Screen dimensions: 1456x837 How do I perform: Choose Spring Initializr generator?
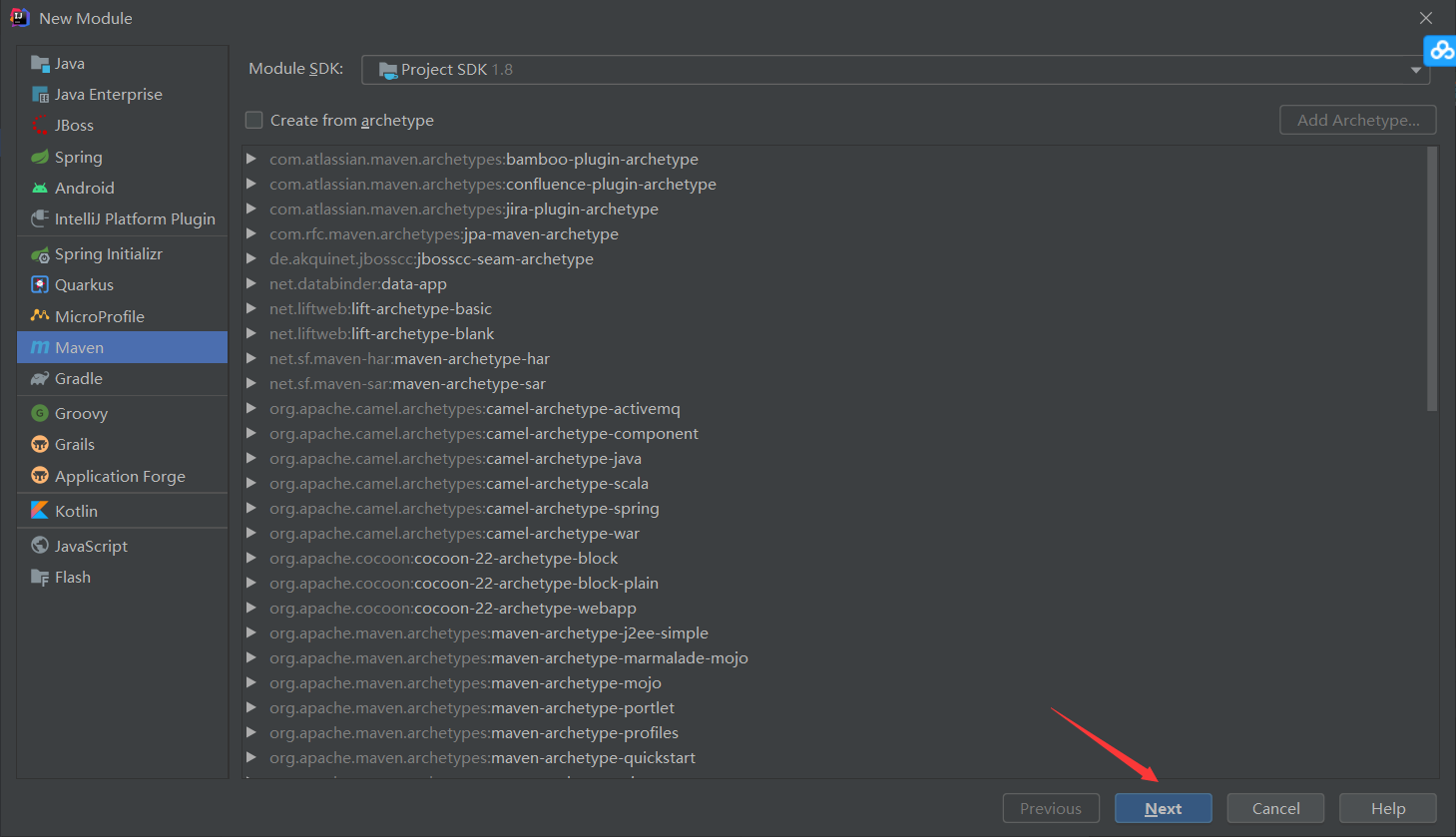coord(123,254)
